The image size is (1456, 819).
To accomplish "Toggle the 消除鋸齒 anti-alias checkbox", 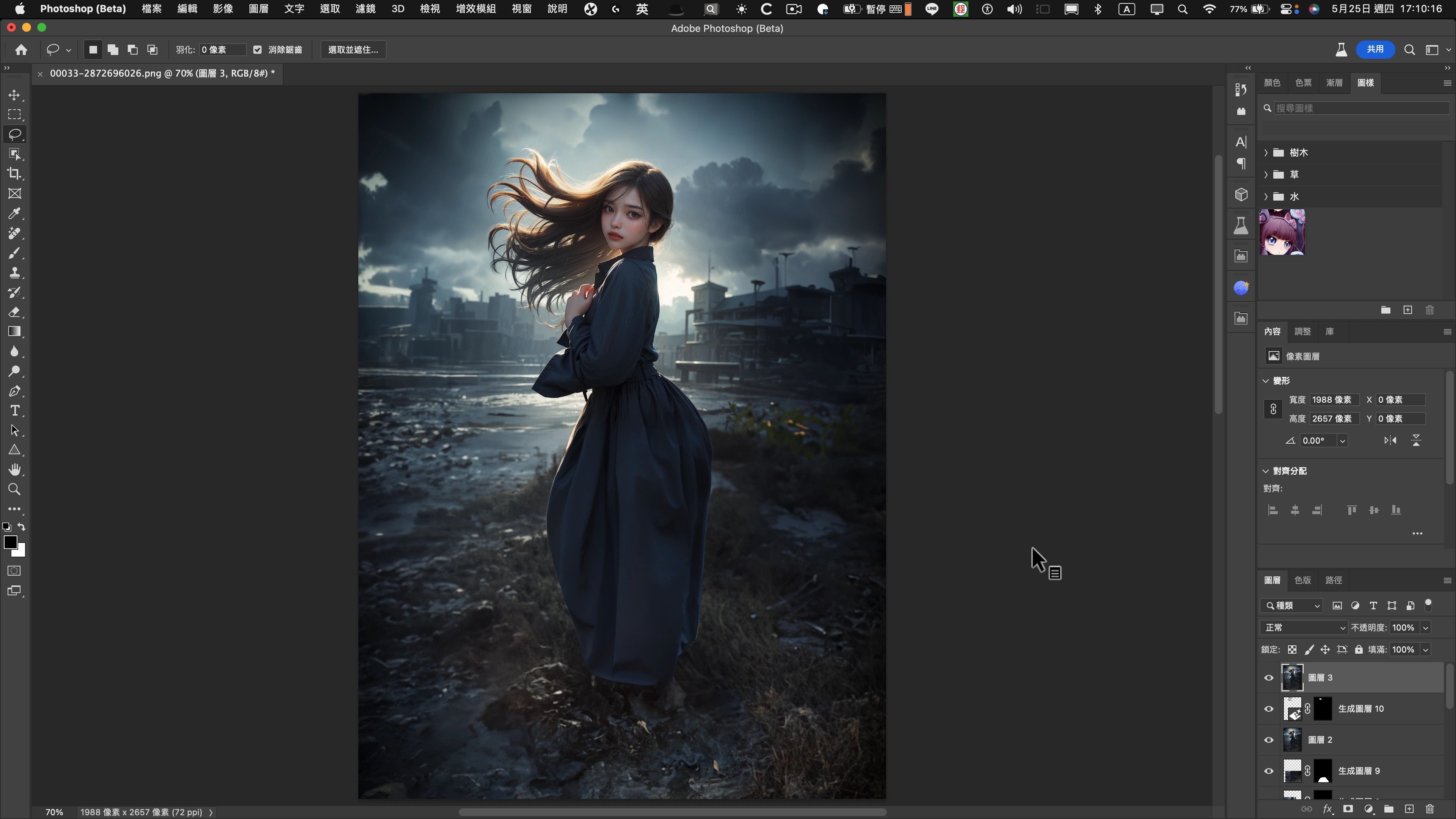I will [x=258, y=50].
